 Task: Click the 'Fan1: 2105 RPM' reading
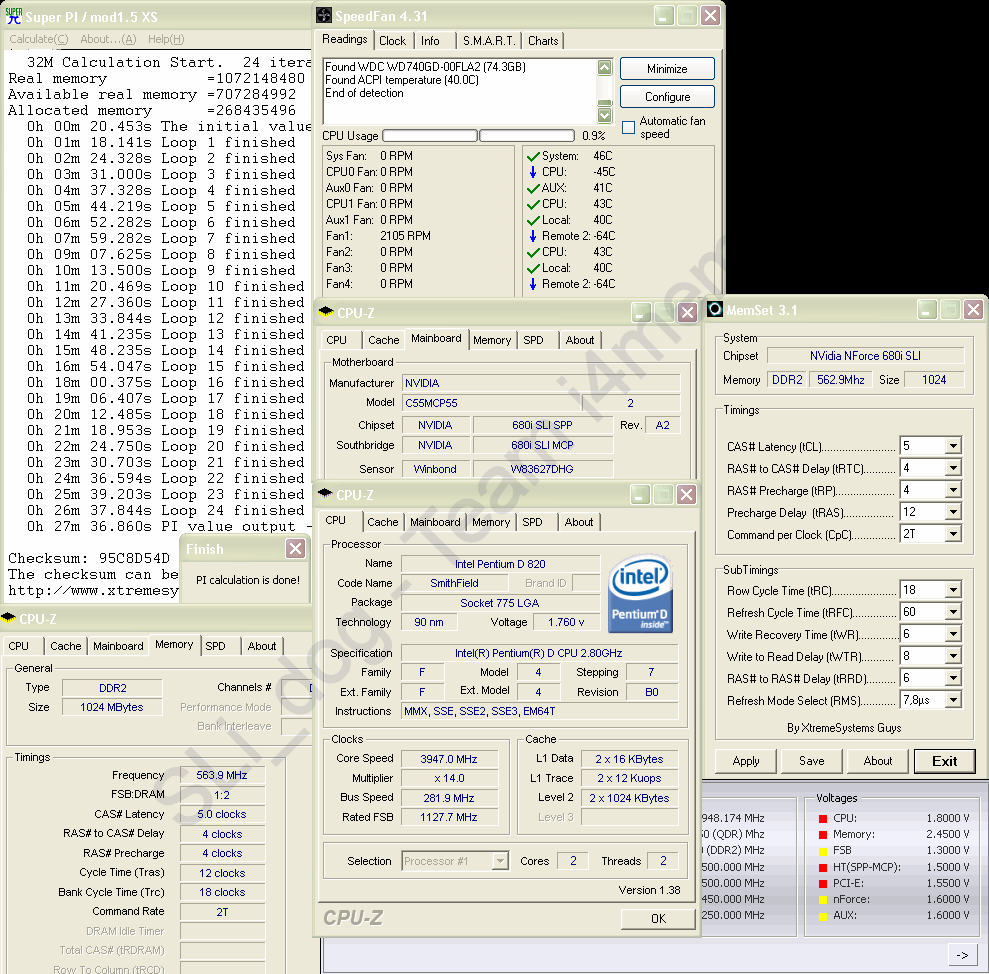pyautogui.click(x=378, y=236)
